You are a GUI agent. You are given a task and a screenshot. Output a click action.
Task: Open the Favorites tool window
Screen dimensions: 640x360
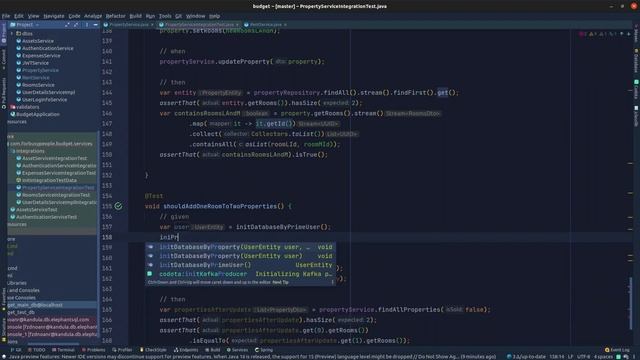3,300
